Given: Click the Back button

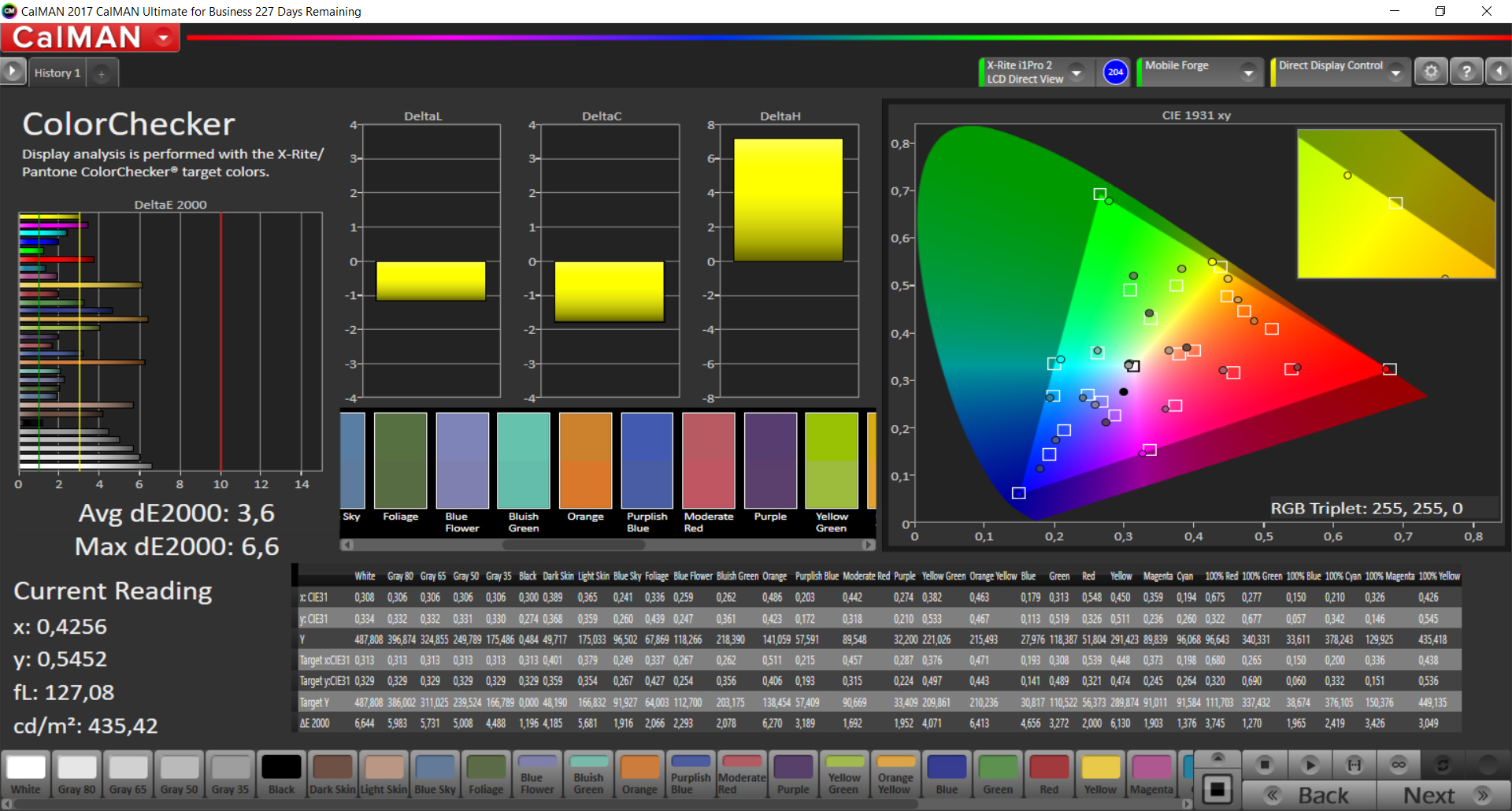Looking at the screenshot, I should point(1310,795).
